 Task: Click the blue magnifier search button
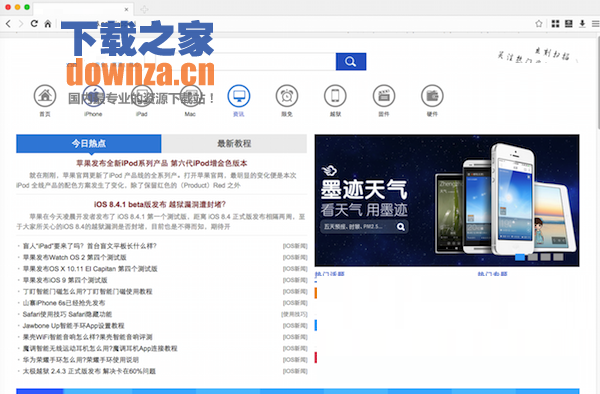[351, 62]
